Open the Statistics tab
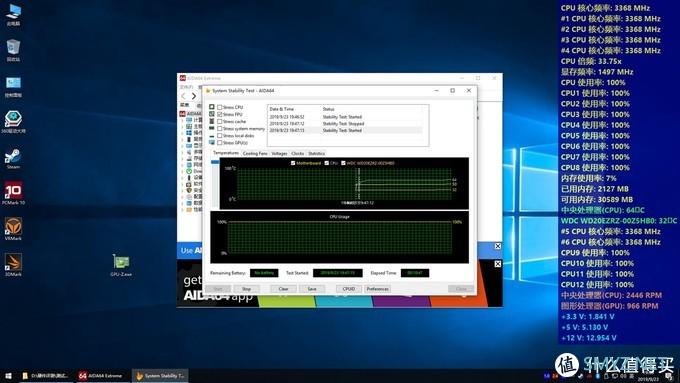 [317, 154]
